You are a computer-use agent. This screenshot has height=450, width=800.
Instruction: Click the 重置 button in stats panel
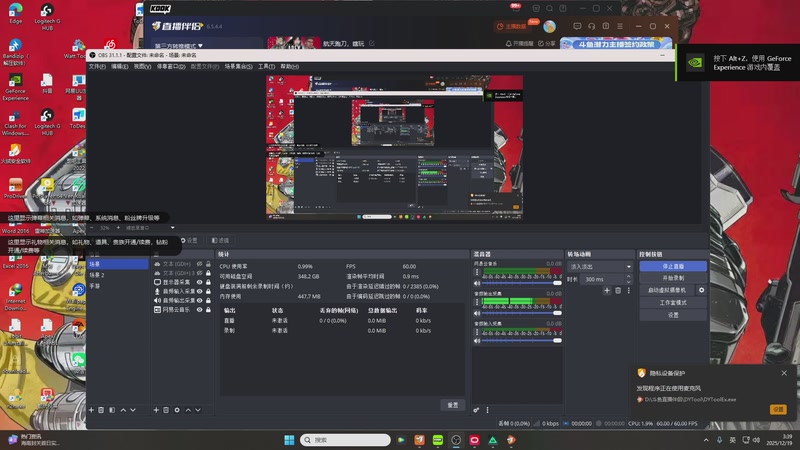[453, 405]
